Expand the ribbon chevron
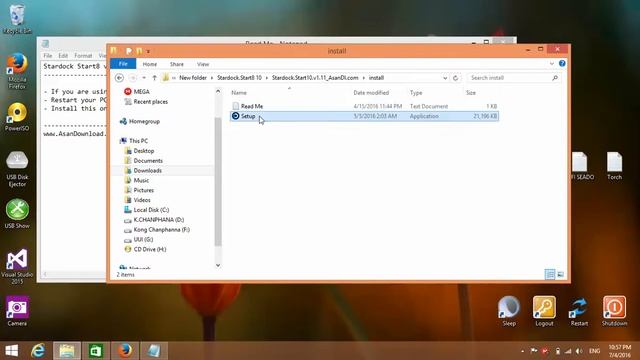The height and width of the screenshot is (360, 640). 551,64
